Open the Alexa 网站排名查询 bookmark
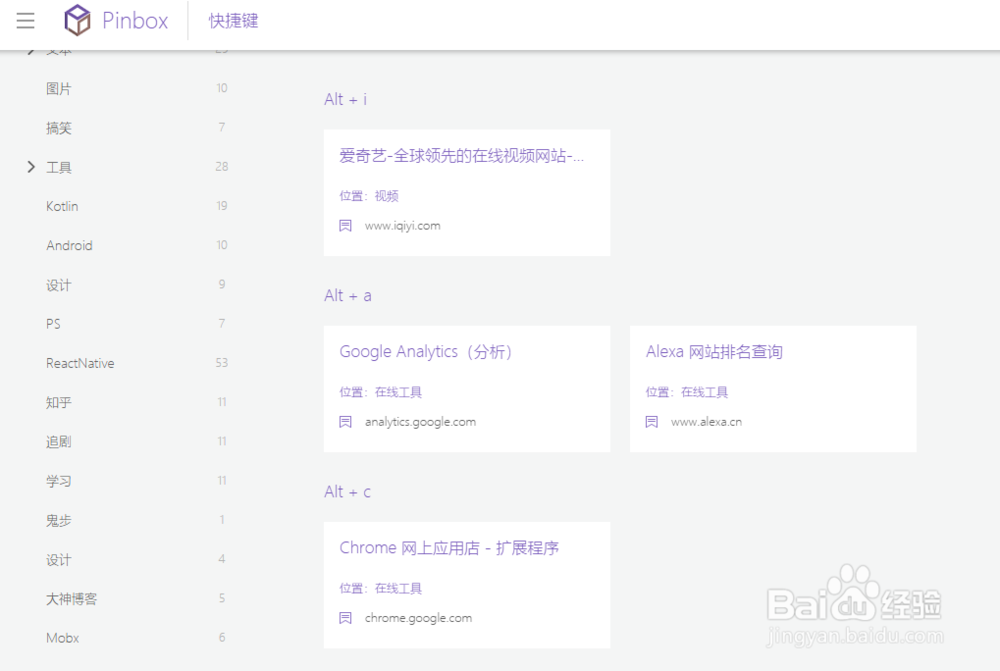The width and height of the screenshot is (1000, 671). tap(714, 351)
